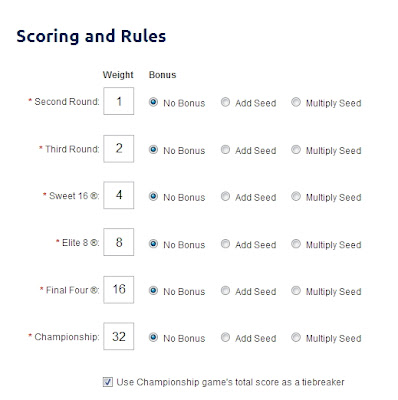
Task: Click the Championship weight field
Action: (x=119, y=336)
